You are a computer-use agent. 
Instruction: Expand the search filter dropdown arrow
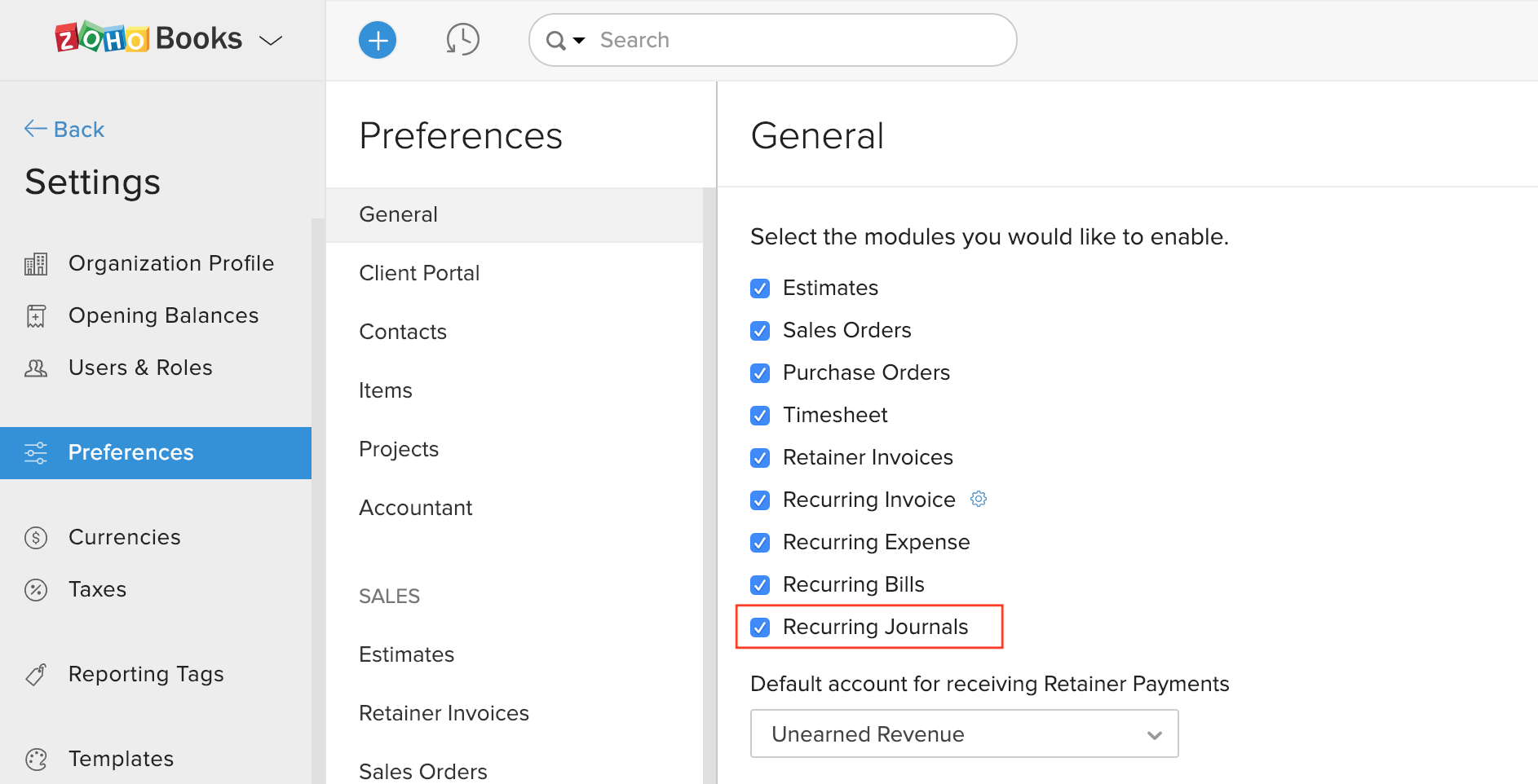point(579,40)
